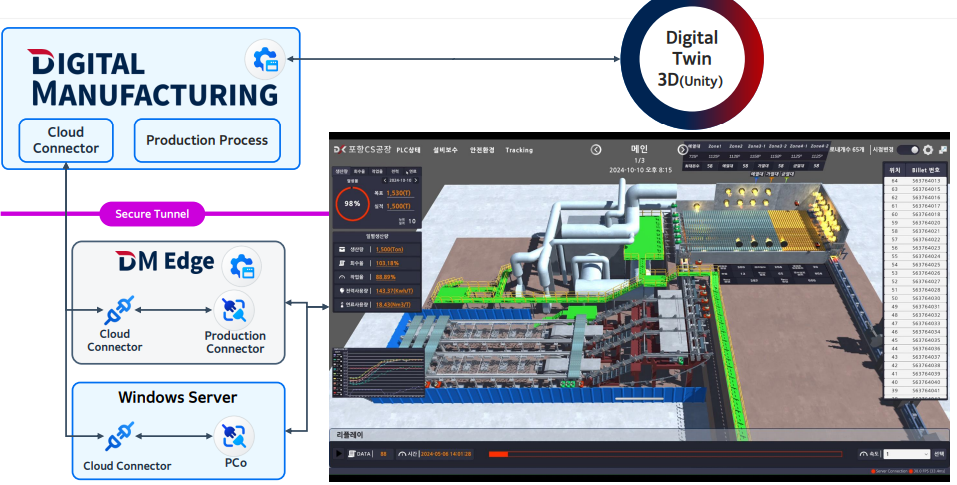957x485 pixels.
Task: Select the 연료 tab in KPI panel
Action: [412, 172]
